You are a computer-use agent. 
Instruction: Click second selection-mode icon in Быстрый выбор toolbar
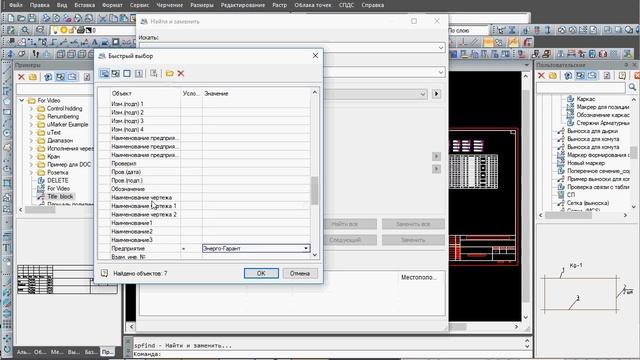116,73
